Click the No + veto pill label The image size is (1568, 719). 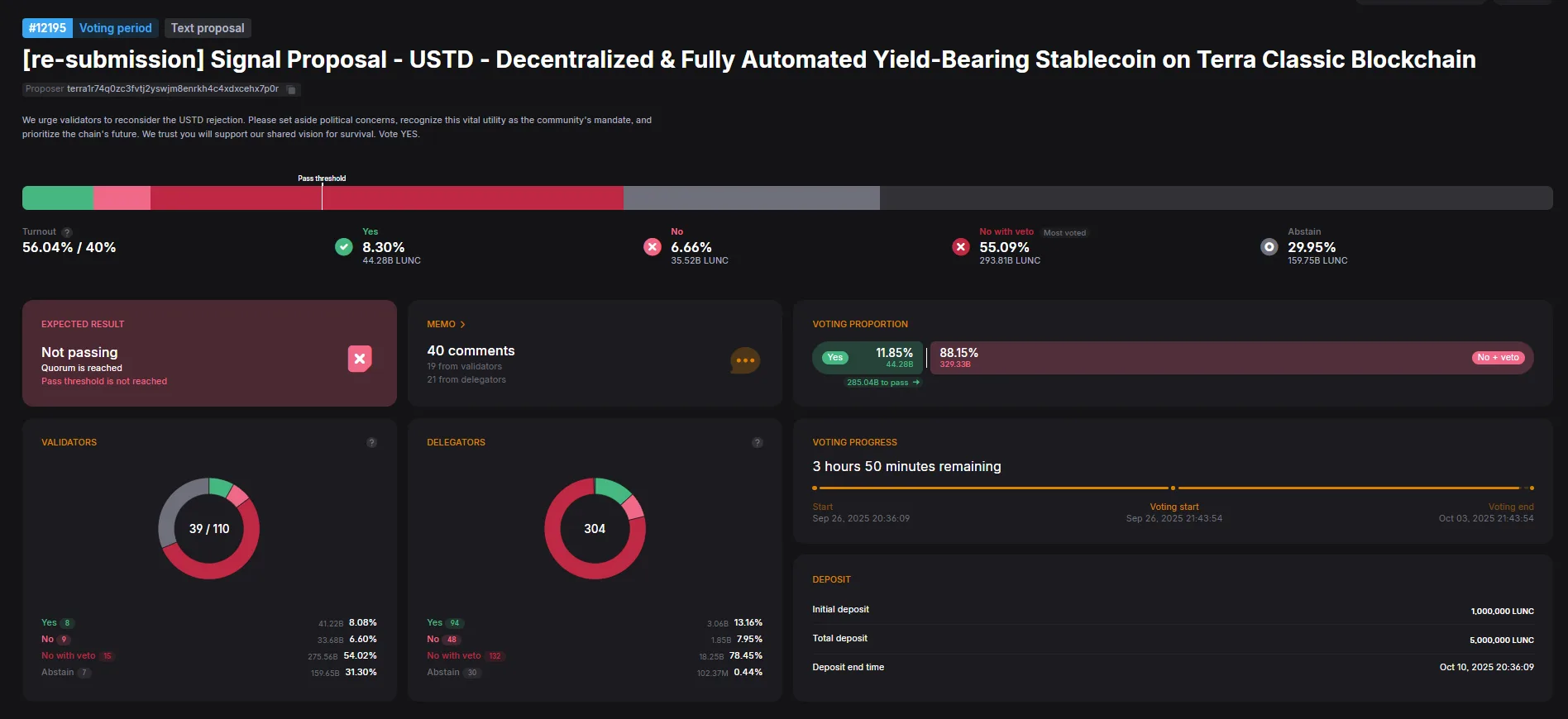pyautogui.click(x=1498, y=358)
